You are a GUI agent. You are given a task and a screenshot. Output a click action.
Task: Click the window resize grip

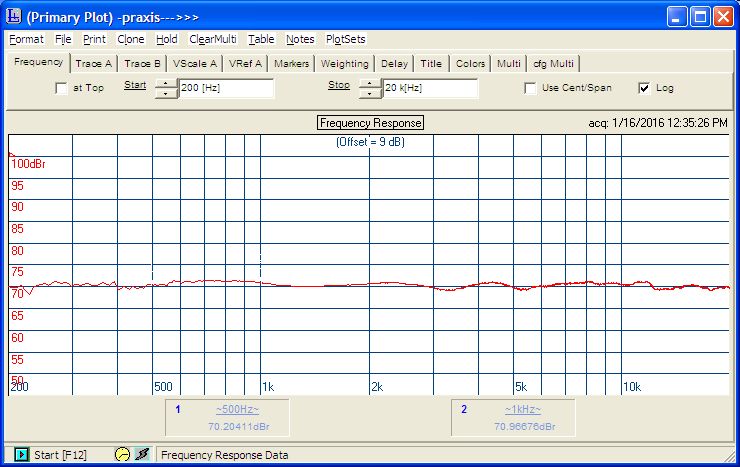coord(732,456)
